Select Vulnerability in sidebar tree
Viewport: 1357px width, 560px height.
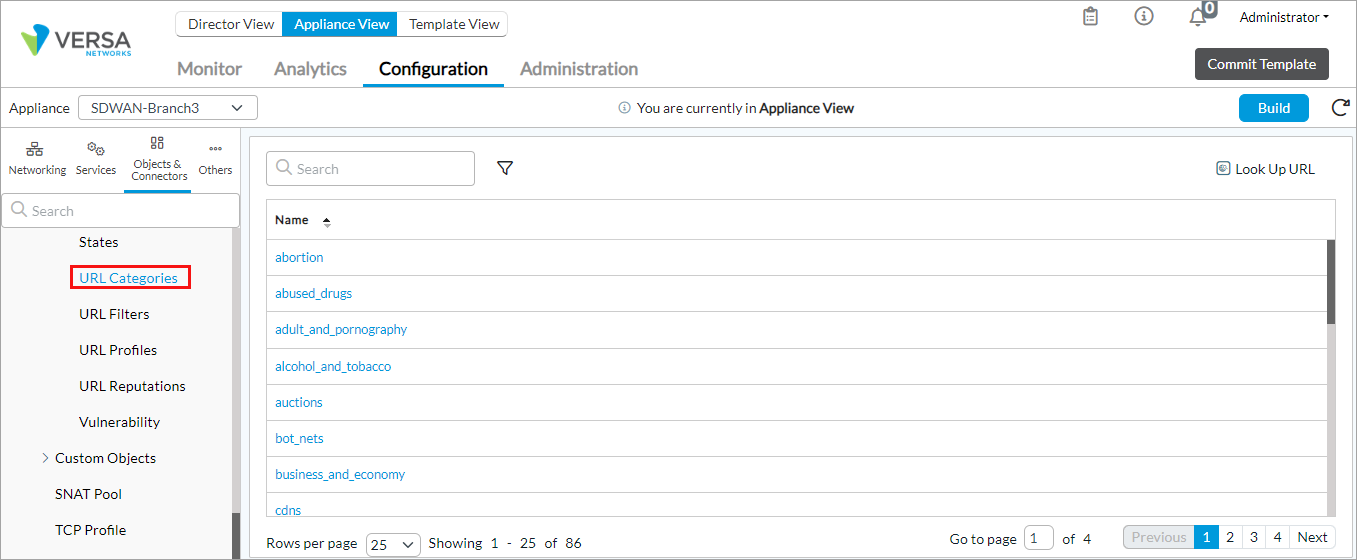(119, 422)
